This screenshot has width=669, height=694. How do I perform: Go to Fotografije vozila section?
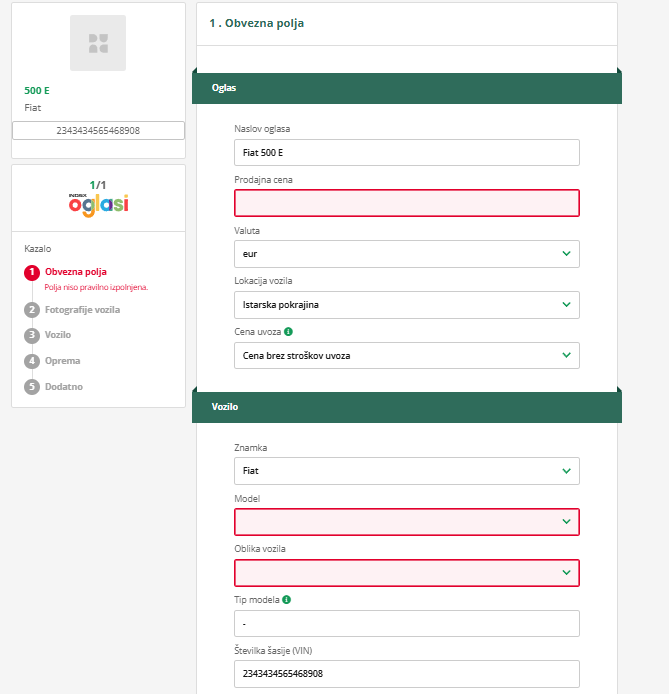tap(82, 310)
